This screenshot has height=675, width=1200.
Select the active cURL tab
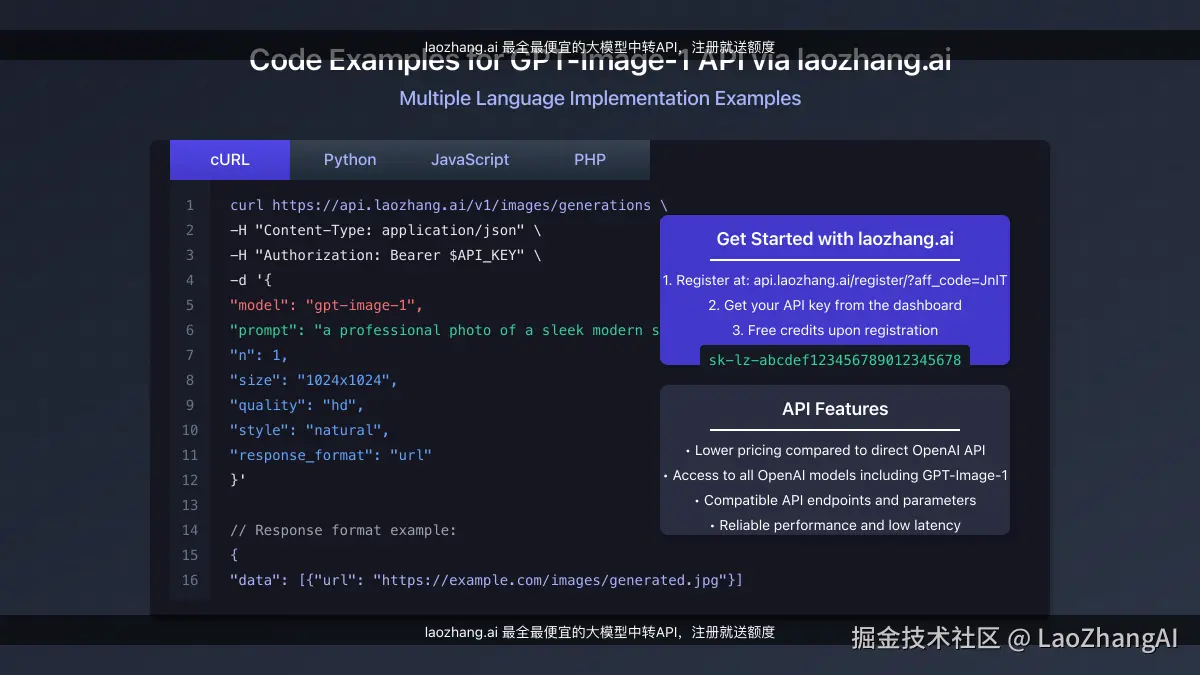coord(229,159)
